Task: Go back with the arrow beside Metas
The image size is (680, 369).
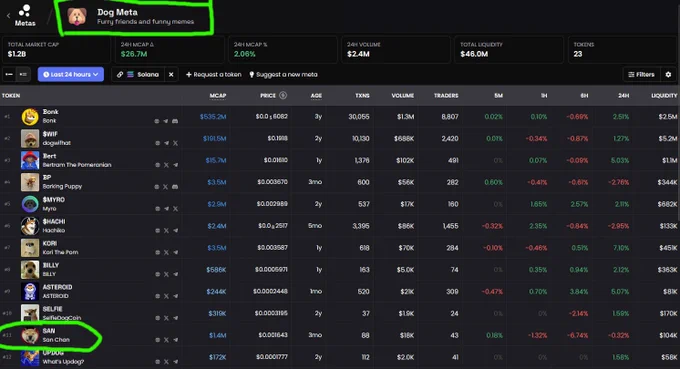Action: point(8,16)
